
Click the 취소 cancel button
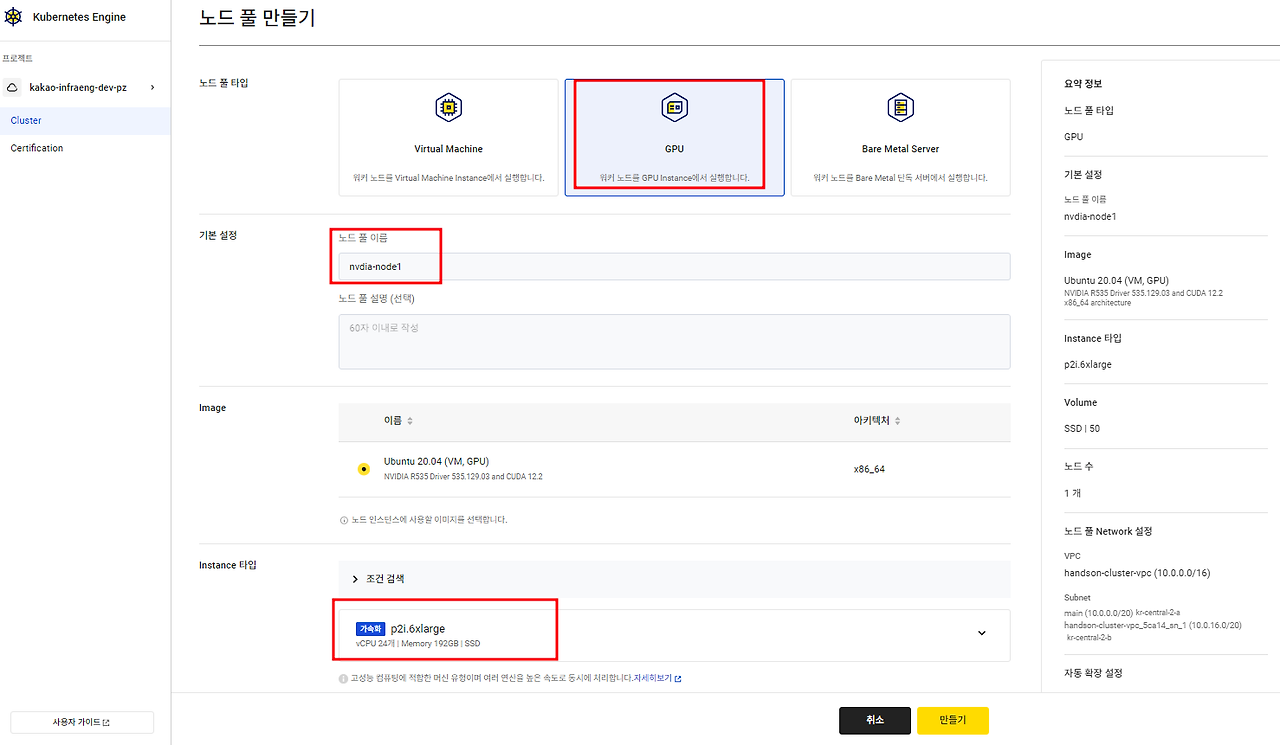875,720
